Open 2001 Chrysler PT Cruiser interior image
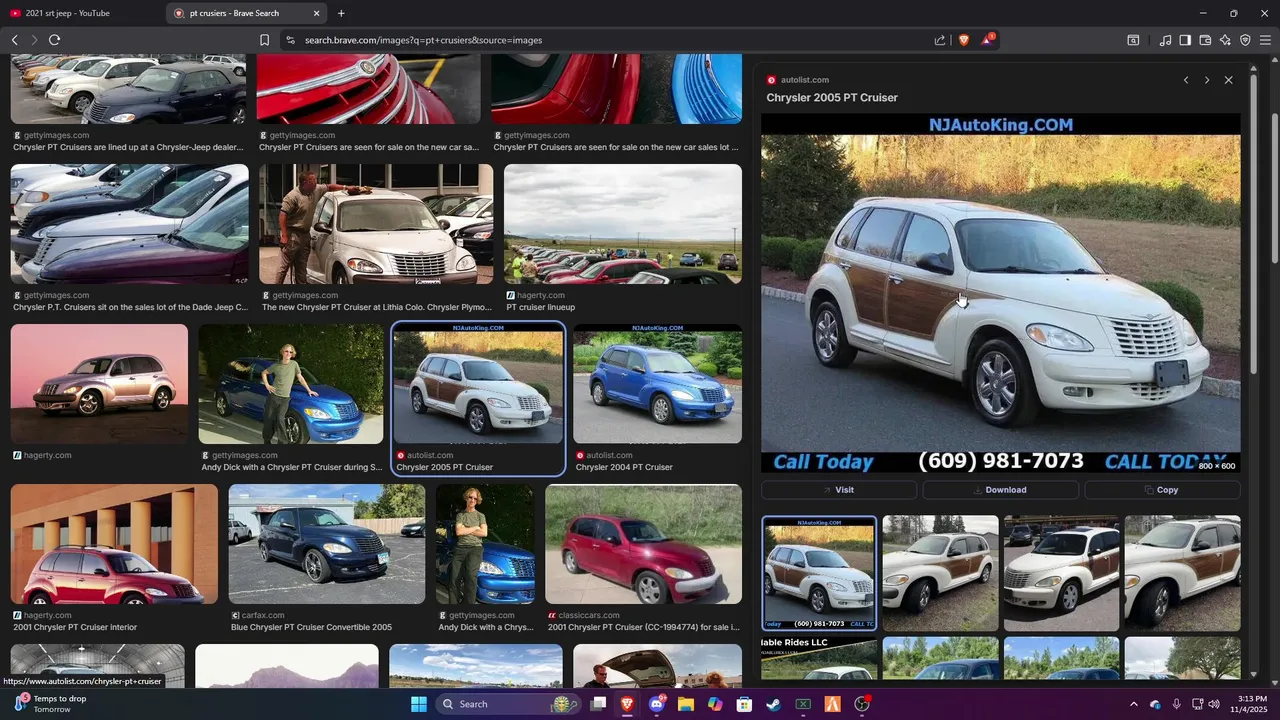Image resolution: width=1280 pixels, height=720 pixels. pyautogui.click(x=114, y=544)
